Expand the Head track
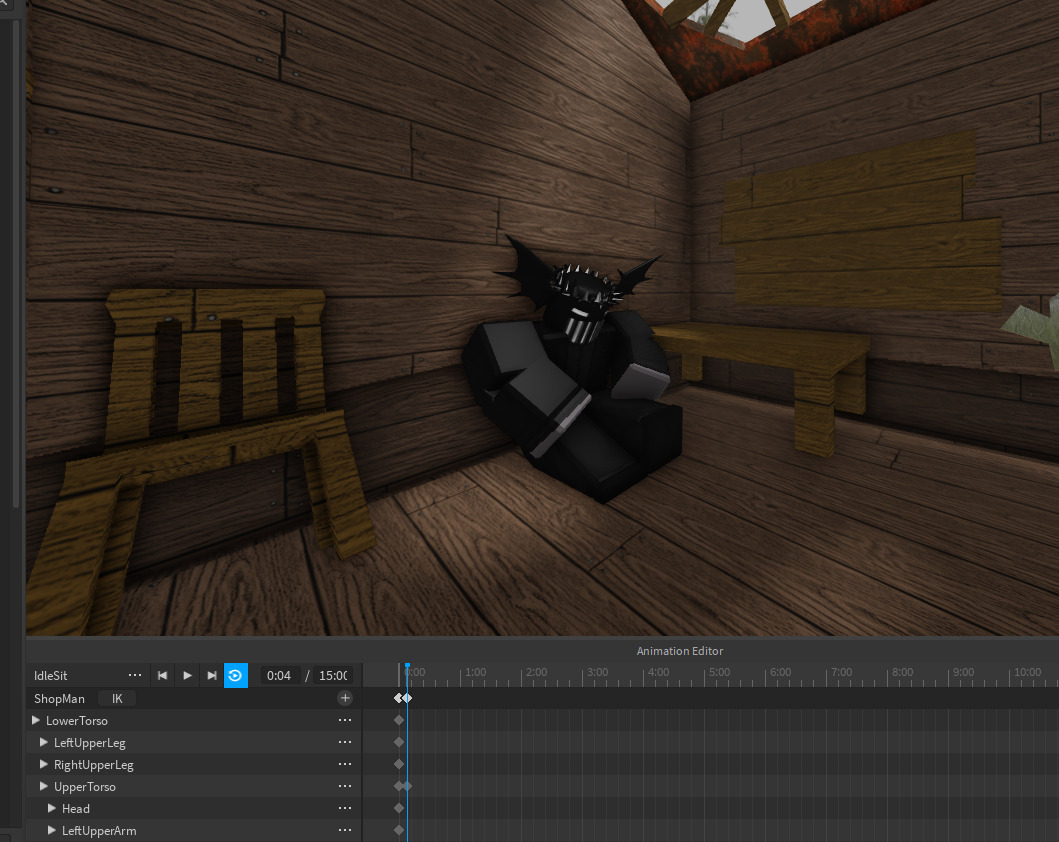 52,809
